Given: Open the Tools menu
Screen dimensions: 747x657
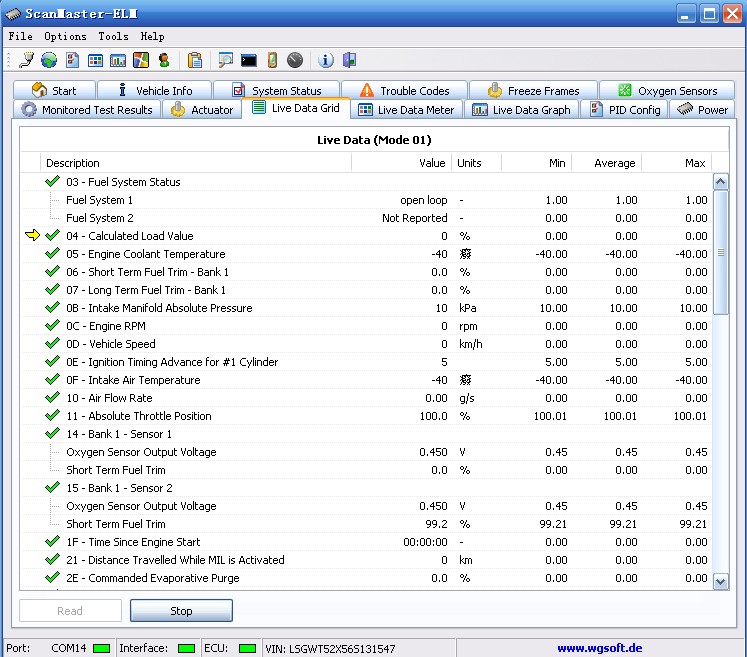Looking at the screenshot, I should pyautogui.click(x=113, y=37).
